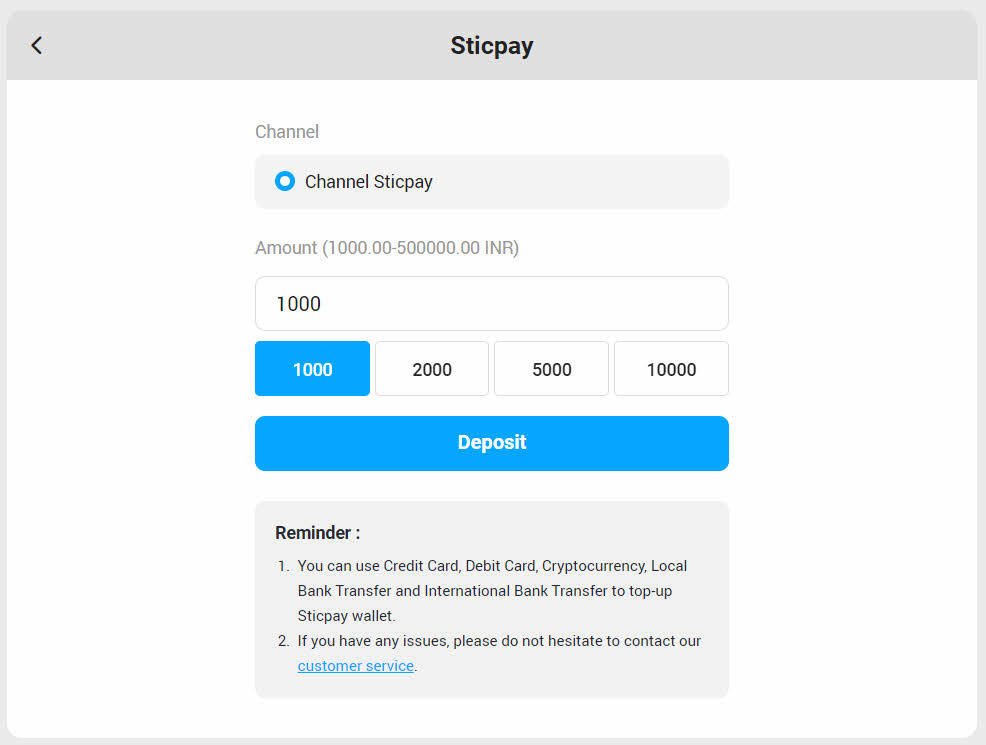Screen dimensions: 986x745
Task: Click the 'Sticpay wallet.' reminder text
Action: [346, 616]
